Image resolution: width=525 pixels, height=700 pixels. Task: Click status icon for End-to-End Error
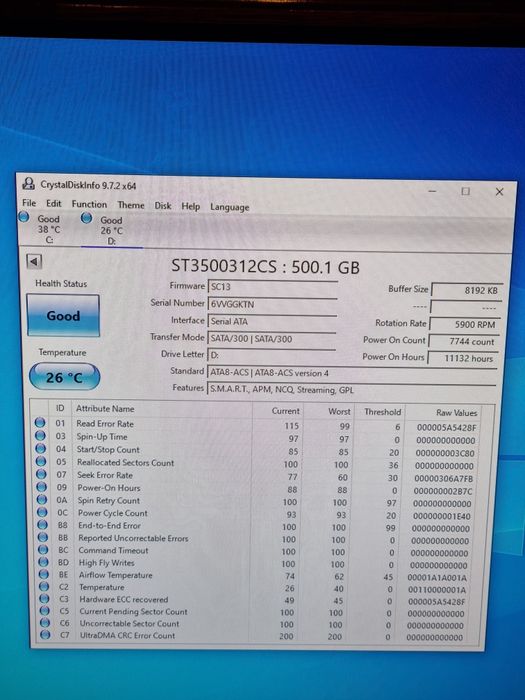coord(43,525)
